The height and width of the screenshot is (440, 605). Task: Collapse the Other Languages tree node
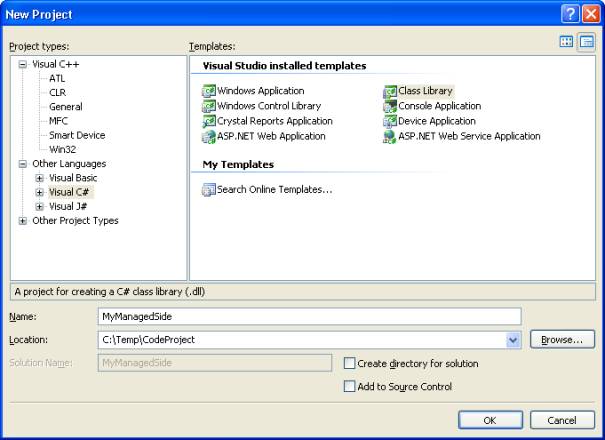tap(23, 164)
